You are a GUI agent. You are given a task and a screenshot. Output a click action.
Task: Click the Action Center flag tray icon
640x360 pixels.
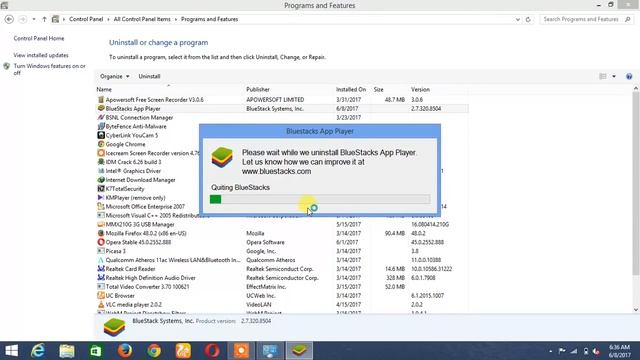point(562,351)
